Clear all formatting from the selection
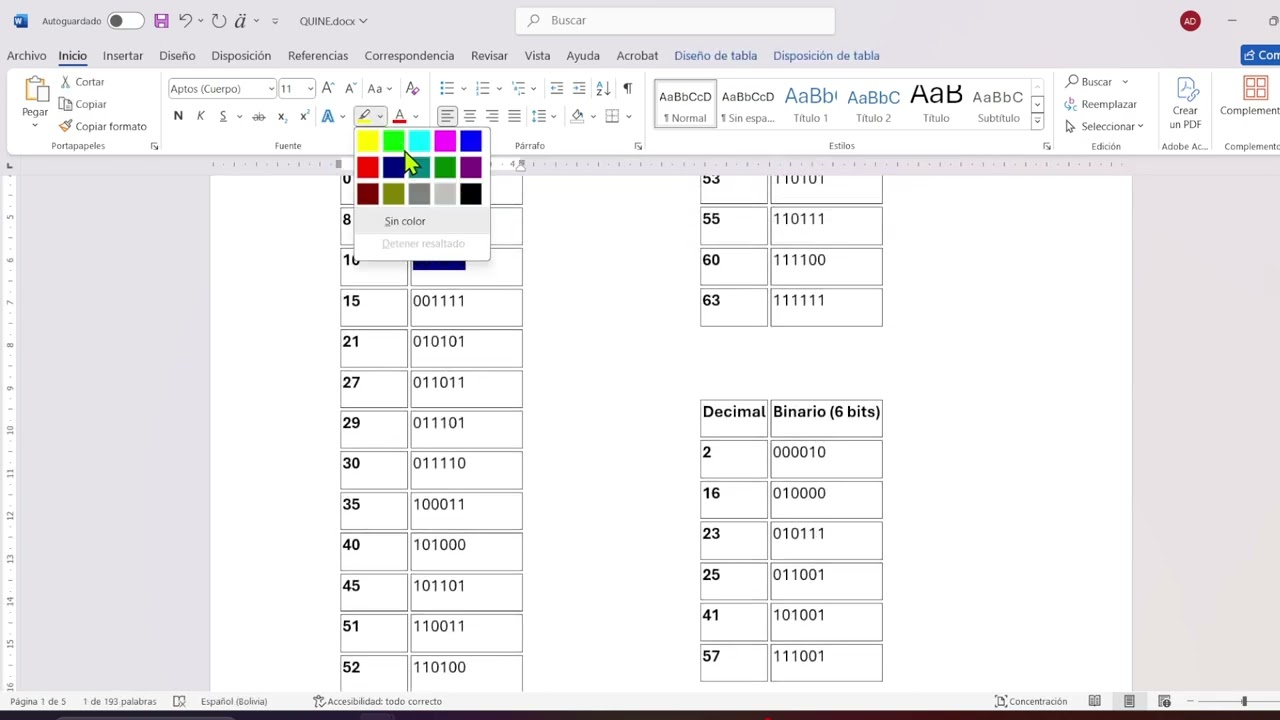 [x=412, y=89]
